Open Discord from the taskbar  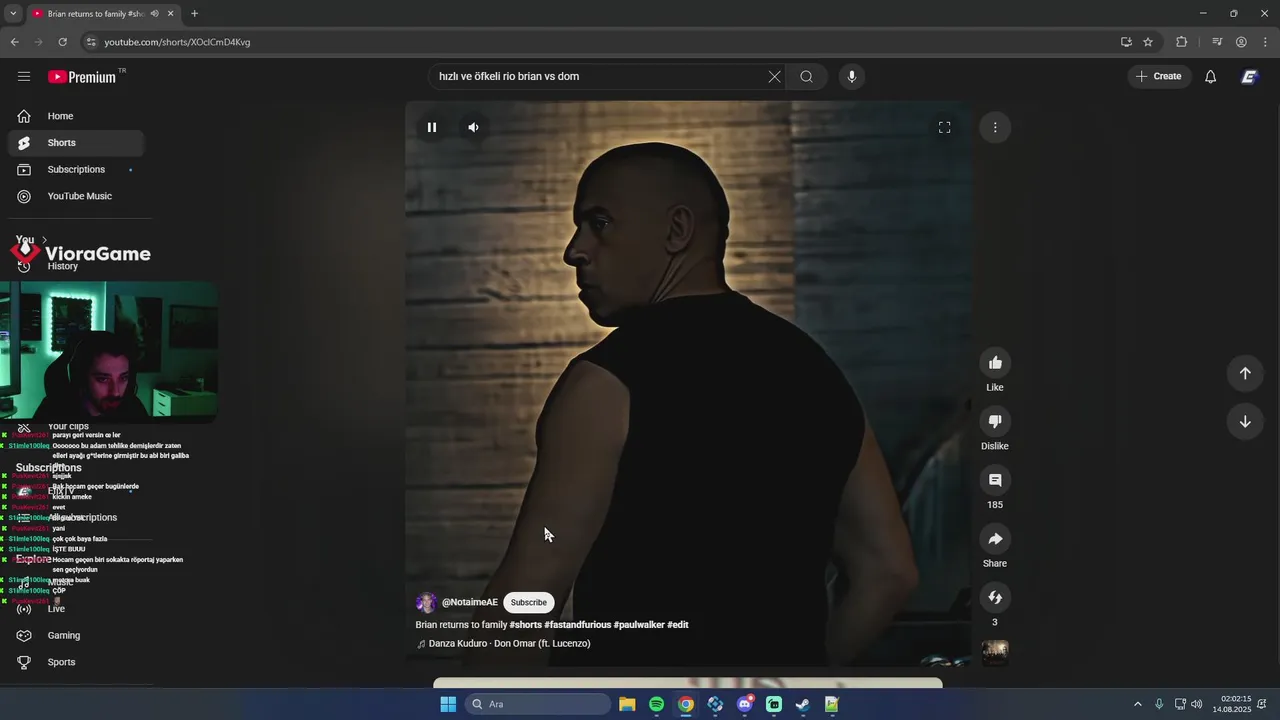coord(745,704)
